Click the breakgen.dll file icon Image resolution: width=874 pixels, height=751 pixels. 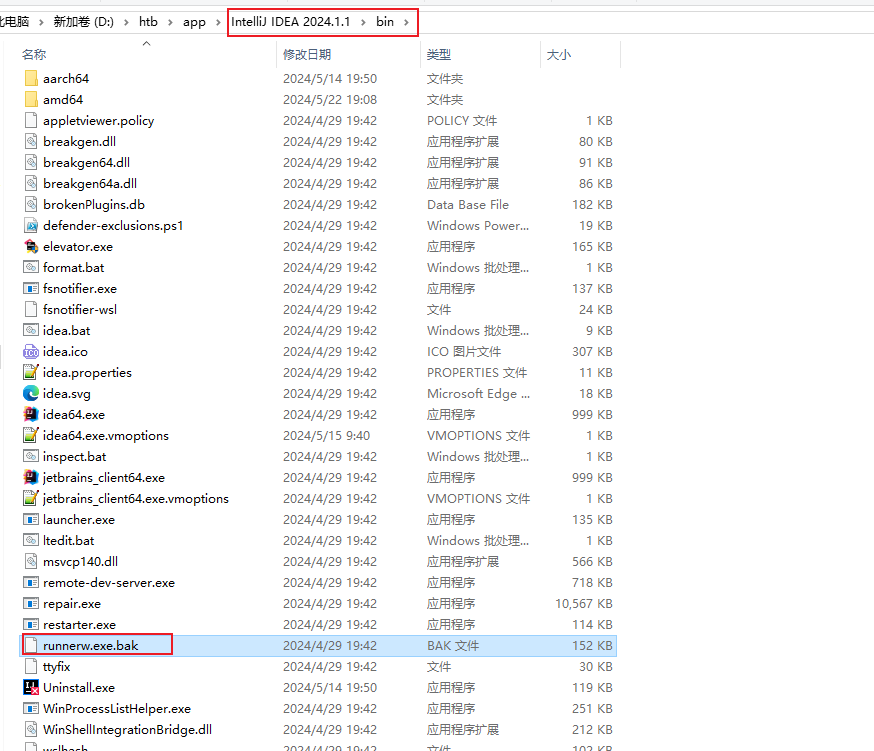tap(31, 142)
